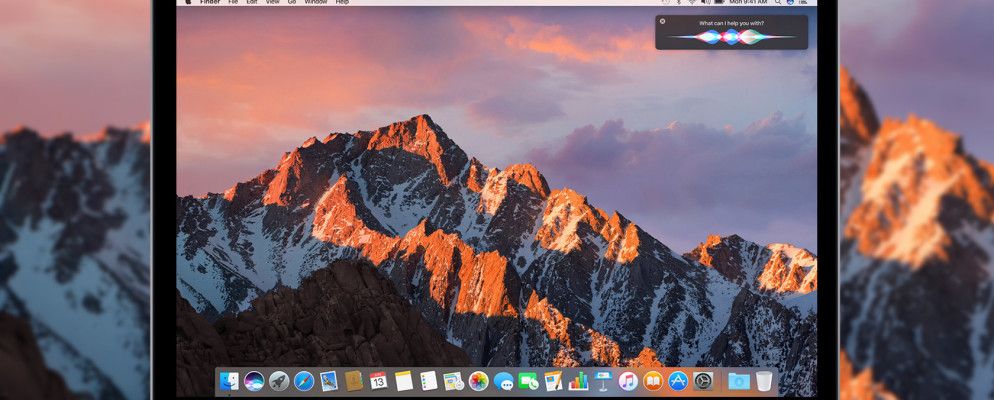Open Messages blue speech bubble icon

pyautogui.click(x=503, y=381)
